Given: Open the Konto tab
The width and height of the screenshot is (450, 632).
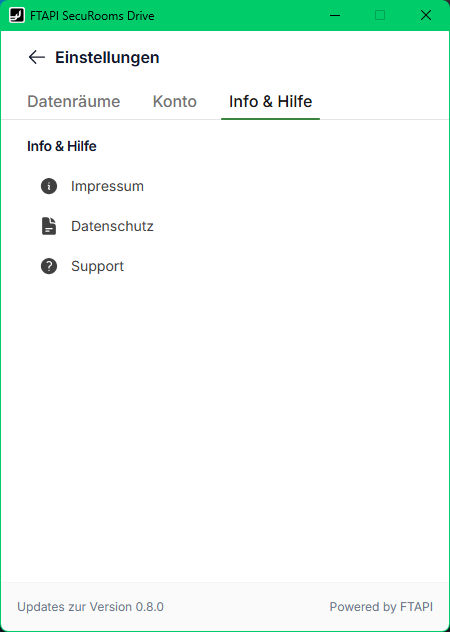Looking at the screenshot, I should coord(175,101).
